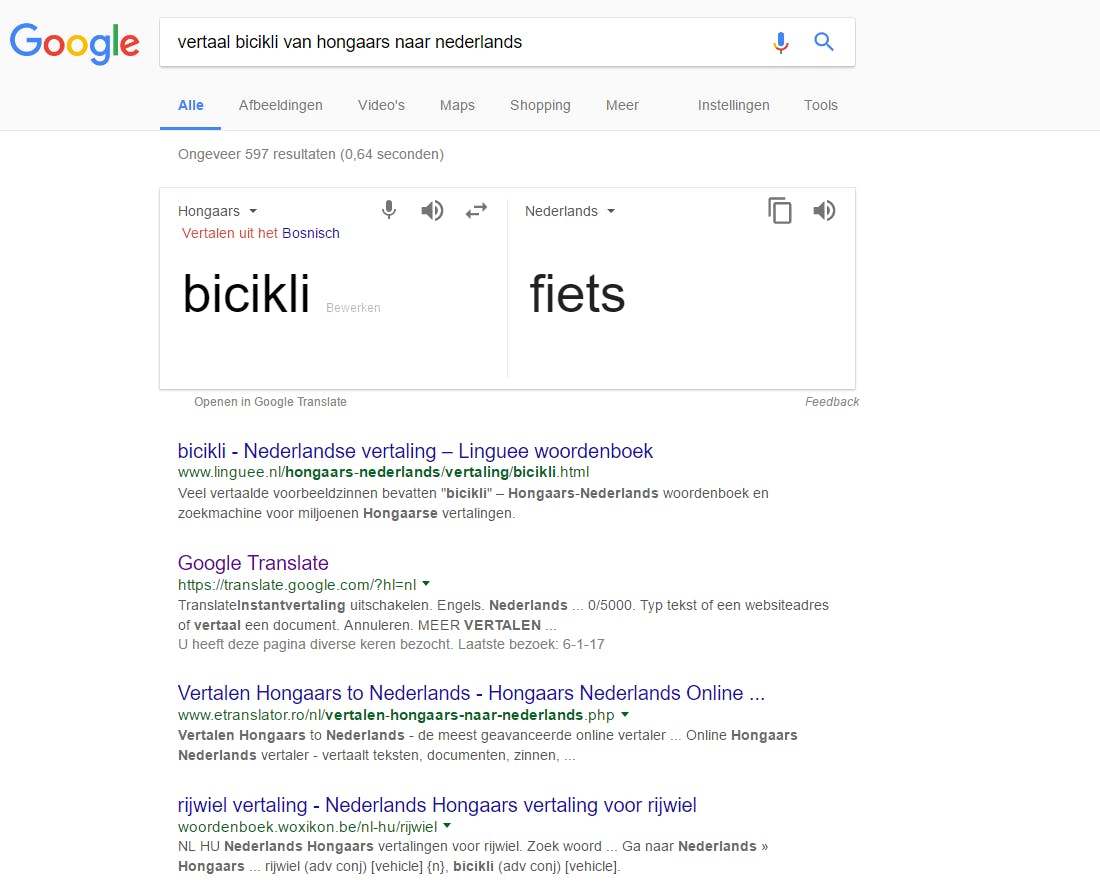This screenshot has width=1100, height=893.
Task: Open the Maps search tab
Action: pyautogui.click(x=457, y=105)
